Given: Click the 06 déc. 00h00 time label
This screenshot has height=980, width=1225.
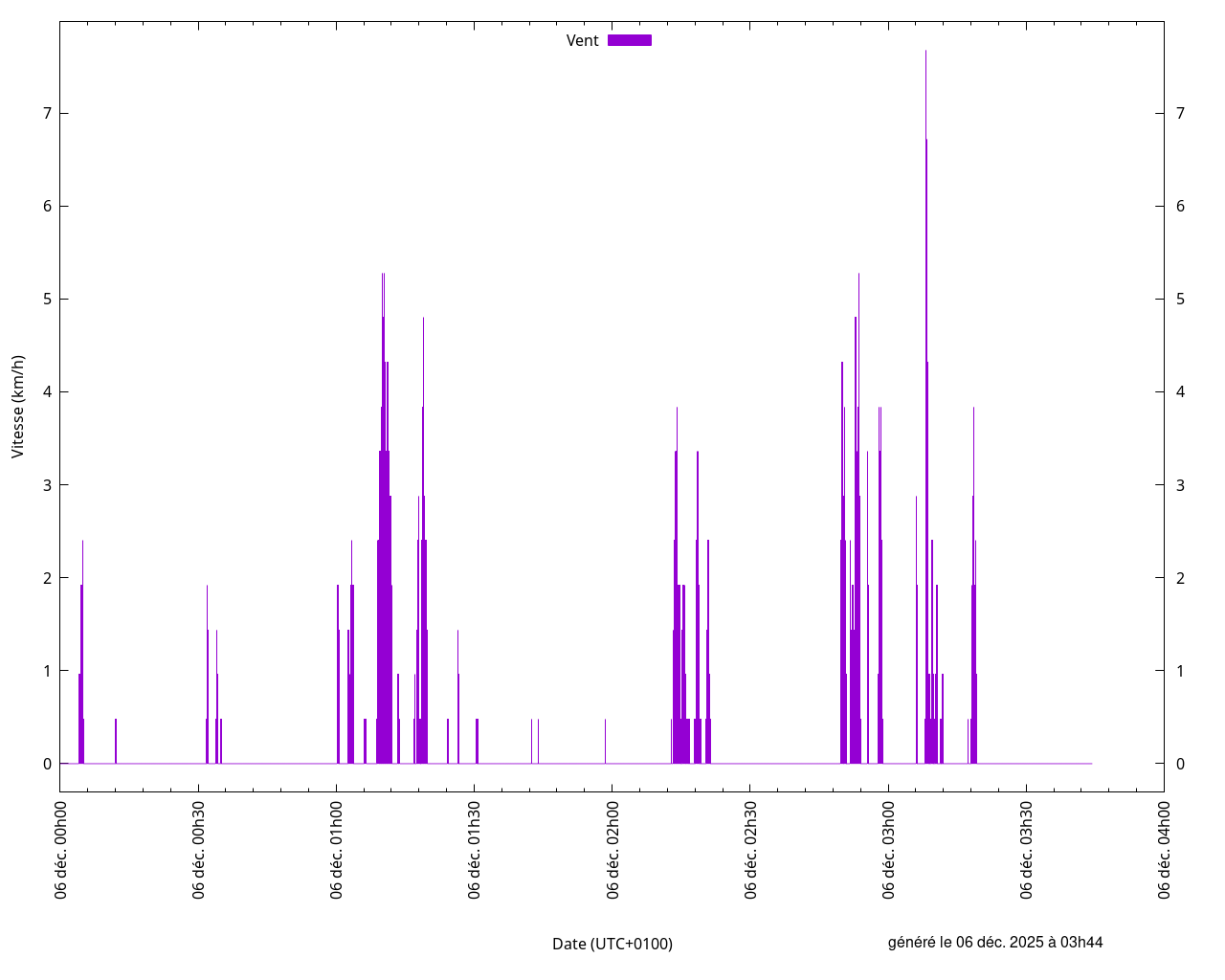Looking at the screenshot, I should 60,850.
